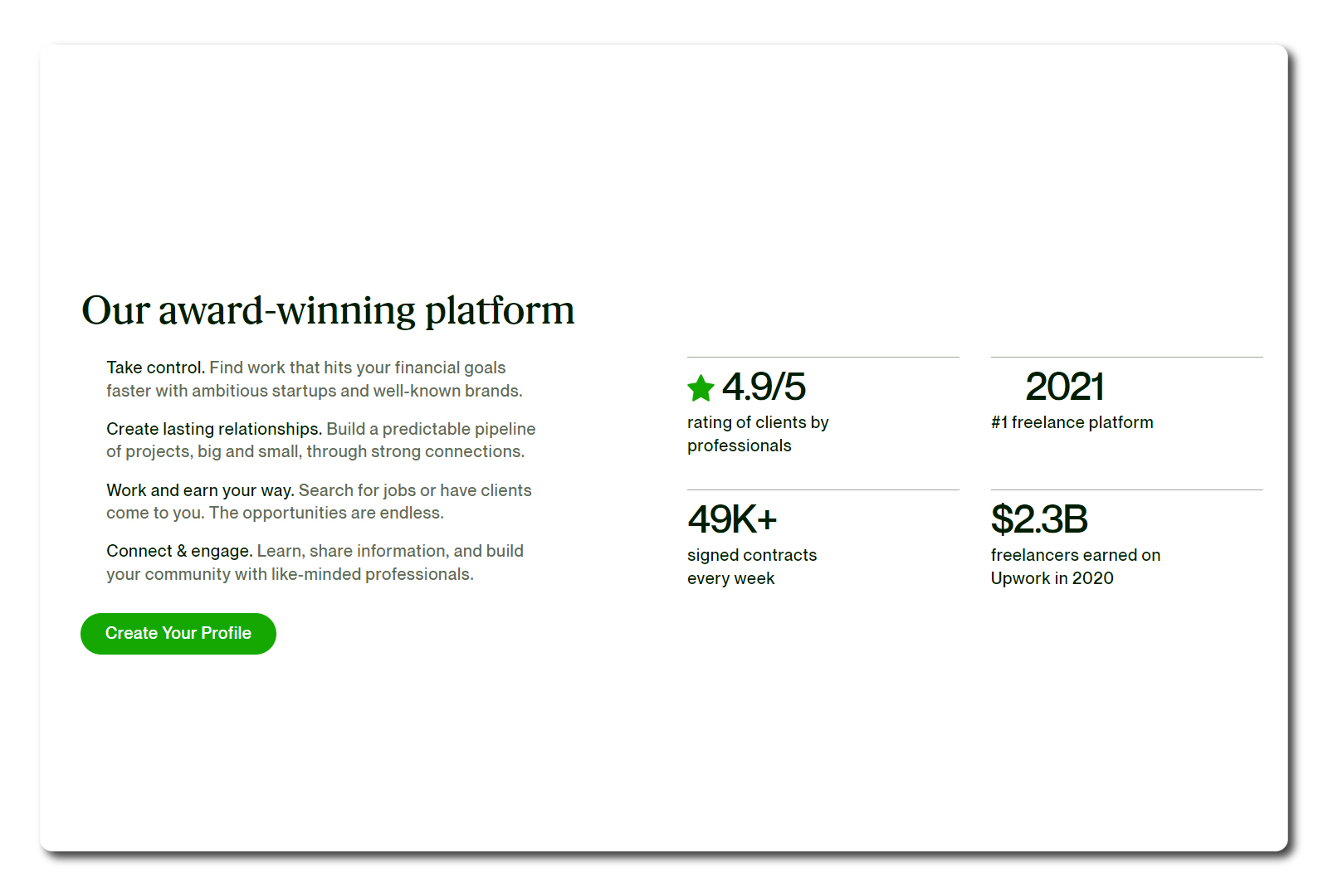Screen dimensions: 1328x896
Task: Click 'Build a predictable pipeline' description text
Action: pos(431,429)
